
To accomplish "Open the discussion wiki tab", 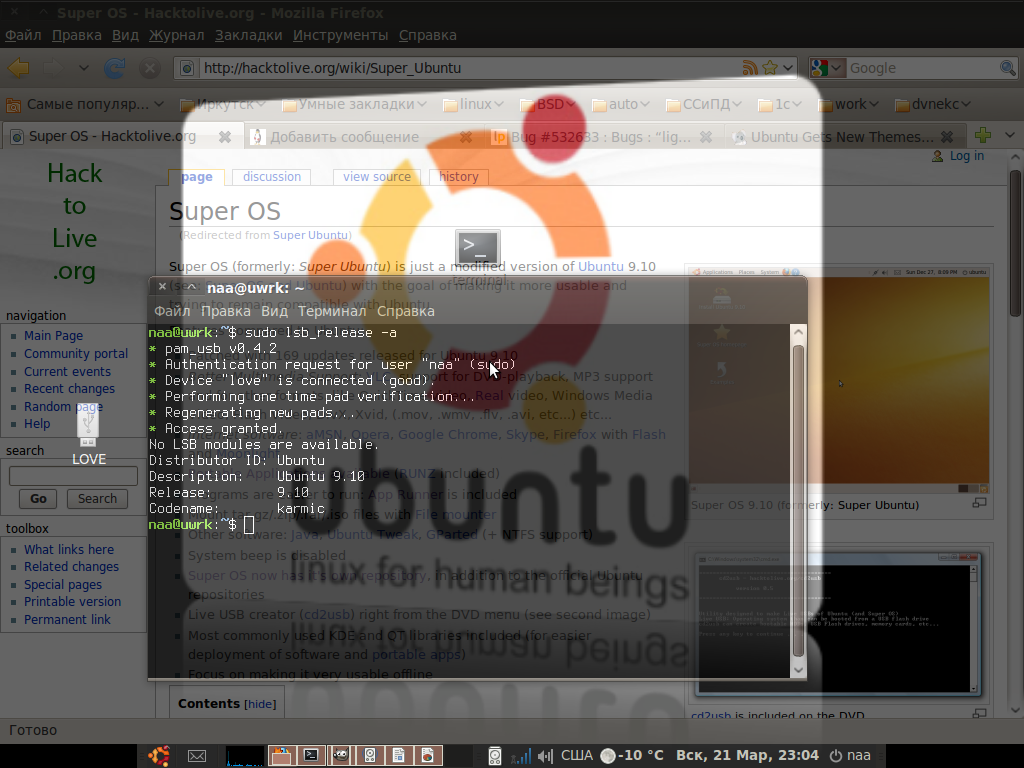I will point(272,177).
